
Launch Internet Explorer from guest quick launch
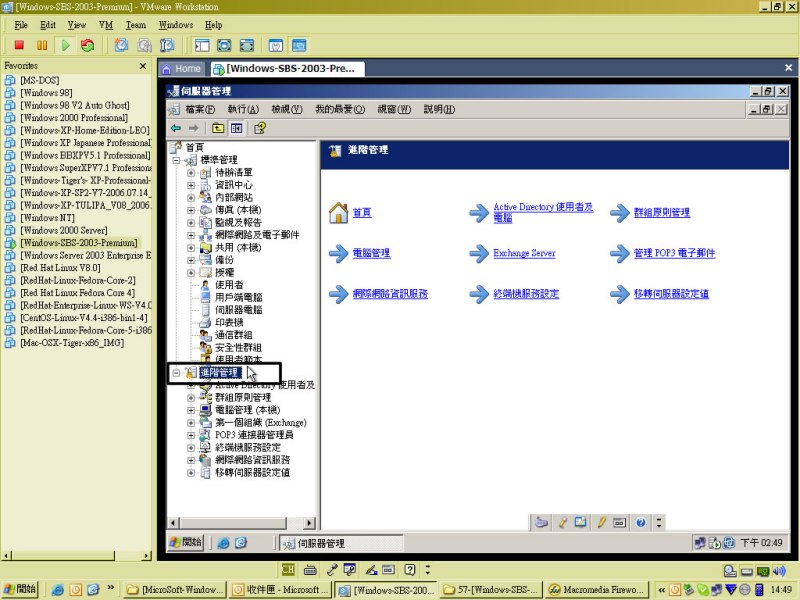223,543
